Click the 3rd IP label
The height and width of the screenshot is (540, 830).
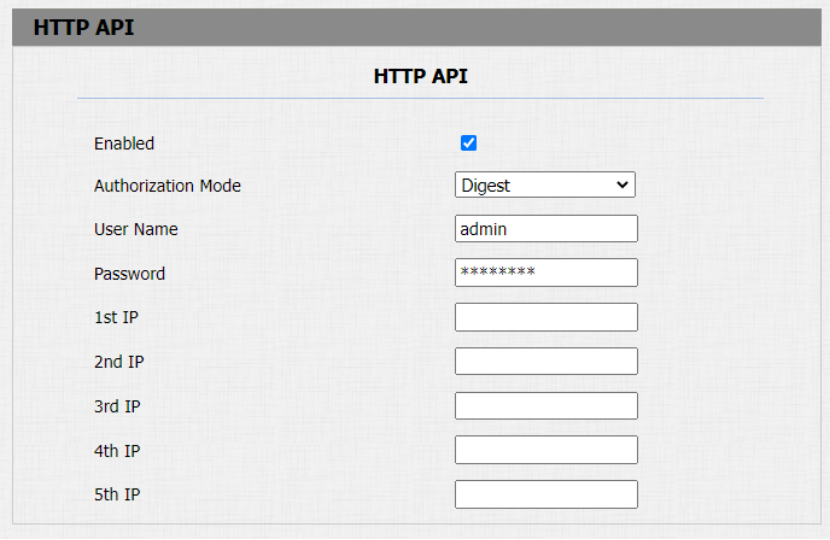(x=117, y=406)
